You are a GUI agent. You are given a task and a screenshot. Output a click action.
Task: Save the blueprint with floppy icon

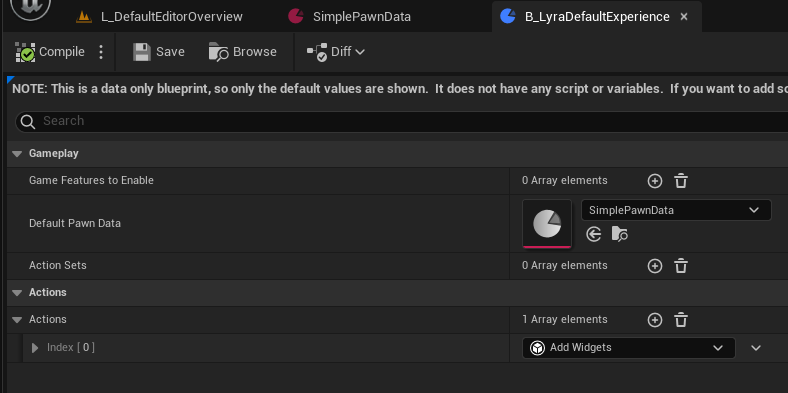tap(142, 52)
